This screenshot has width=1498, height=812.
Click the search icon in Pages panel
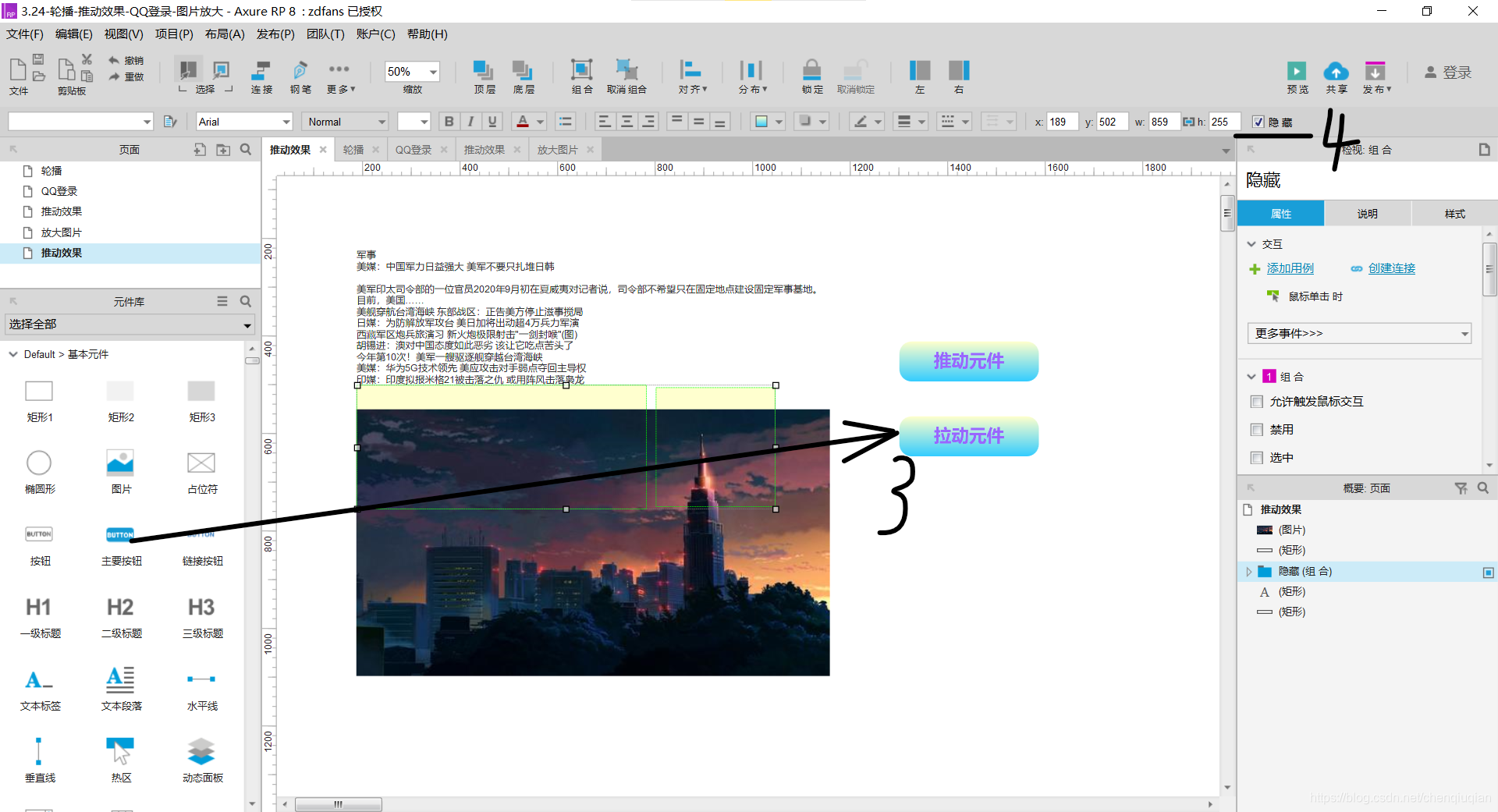pos(246,149)
